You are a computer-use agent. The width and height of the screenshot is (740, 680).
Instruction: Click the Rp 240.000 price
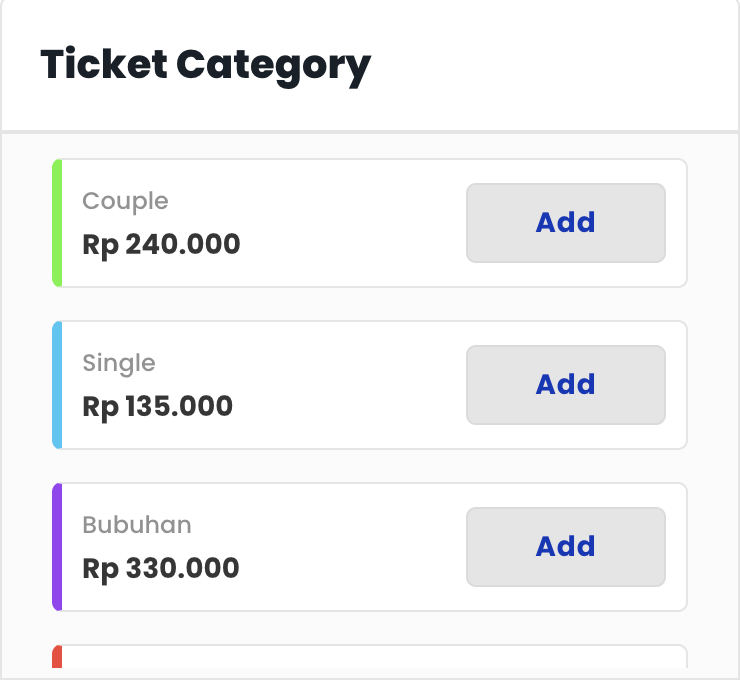[161, 244]
